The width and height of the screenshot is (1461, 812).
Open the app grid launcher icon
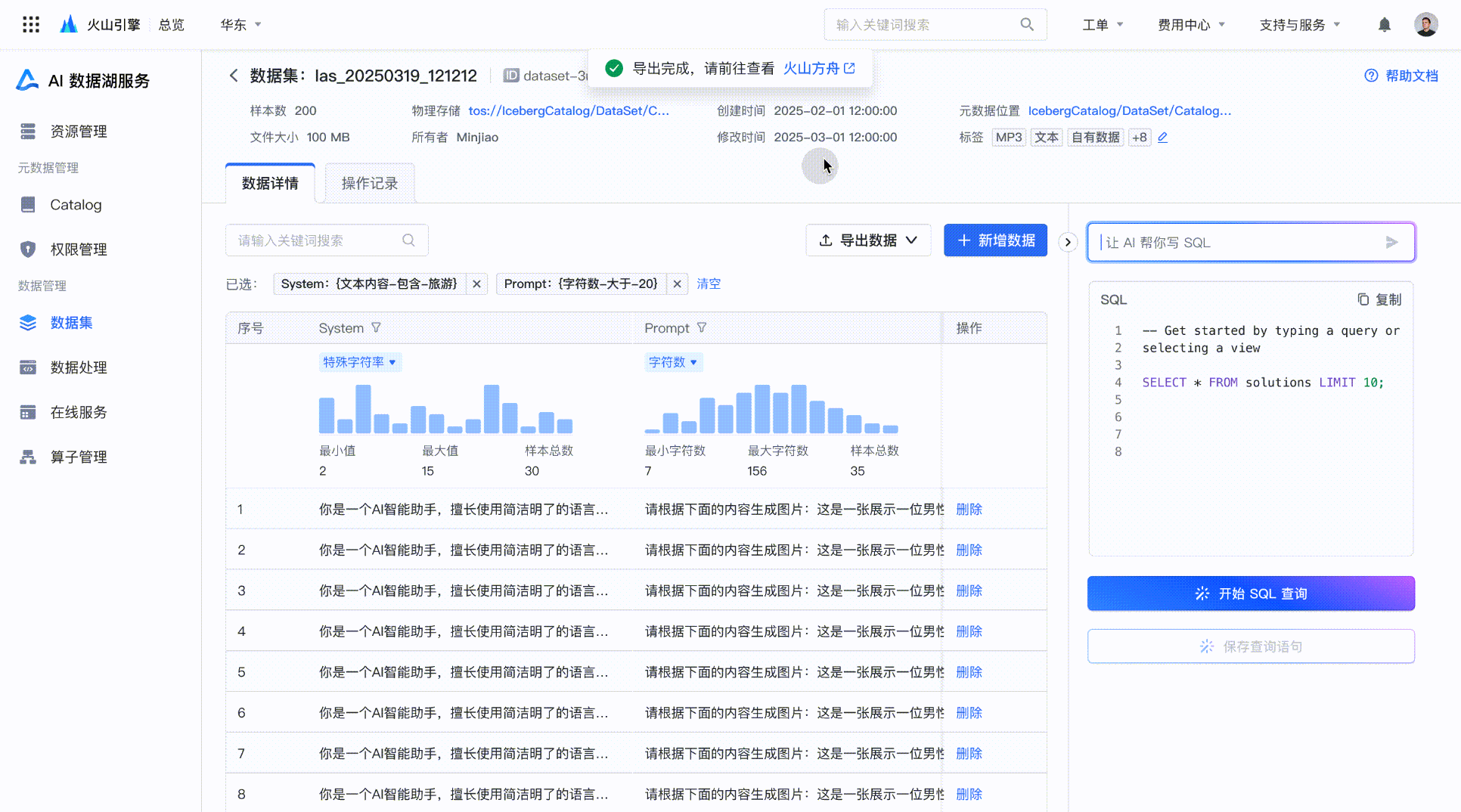point(31,25)
